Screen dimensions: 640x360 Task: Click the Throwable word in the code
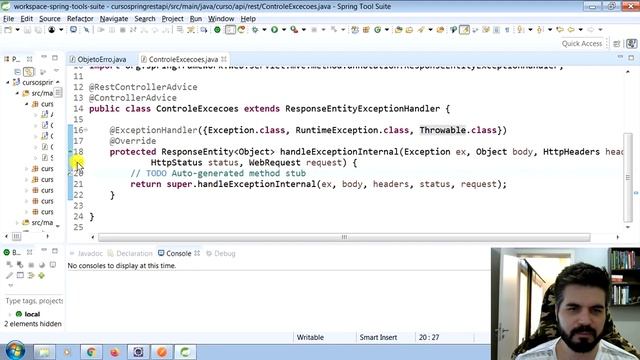(442, 130)
